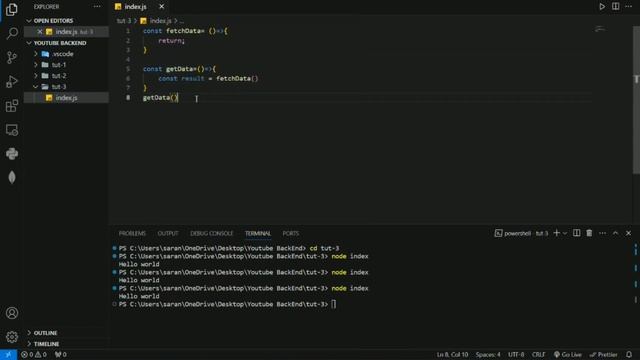
Task: Kill the terminal with trash icon
Action: [x=589, y=233]
